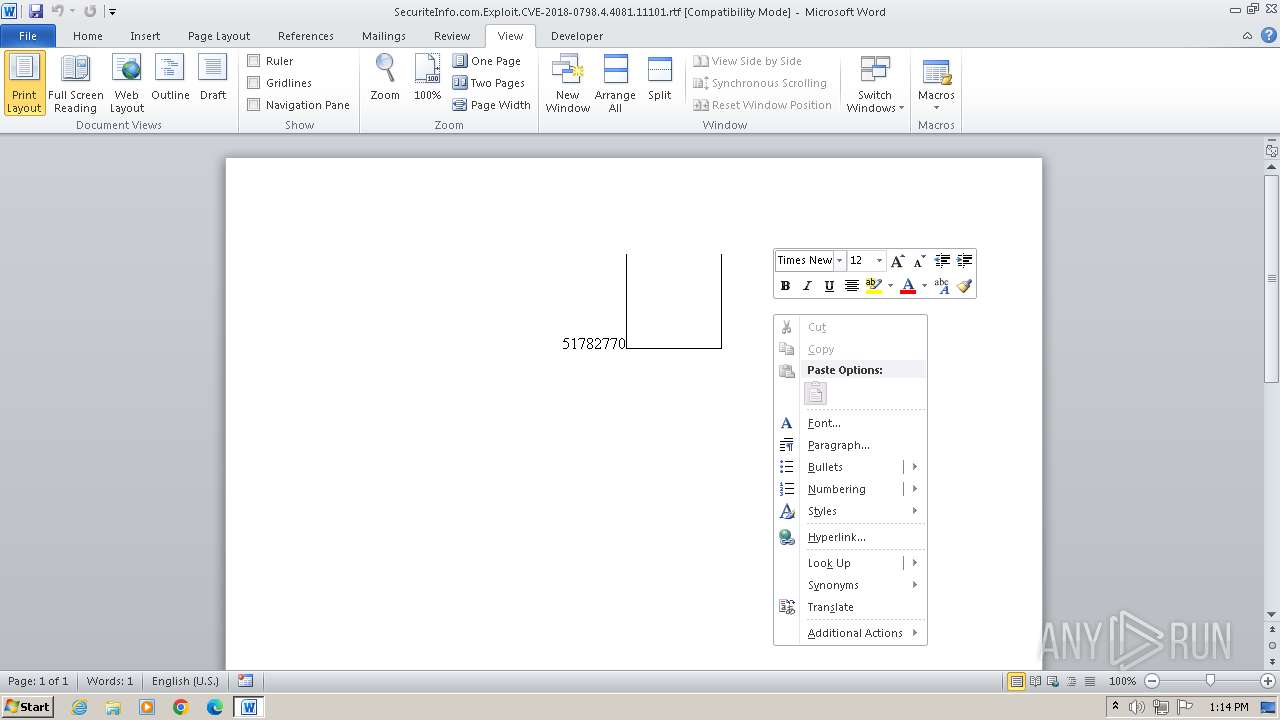
Task: Expand font color dropdown arrow
Action: coord(924,286)
